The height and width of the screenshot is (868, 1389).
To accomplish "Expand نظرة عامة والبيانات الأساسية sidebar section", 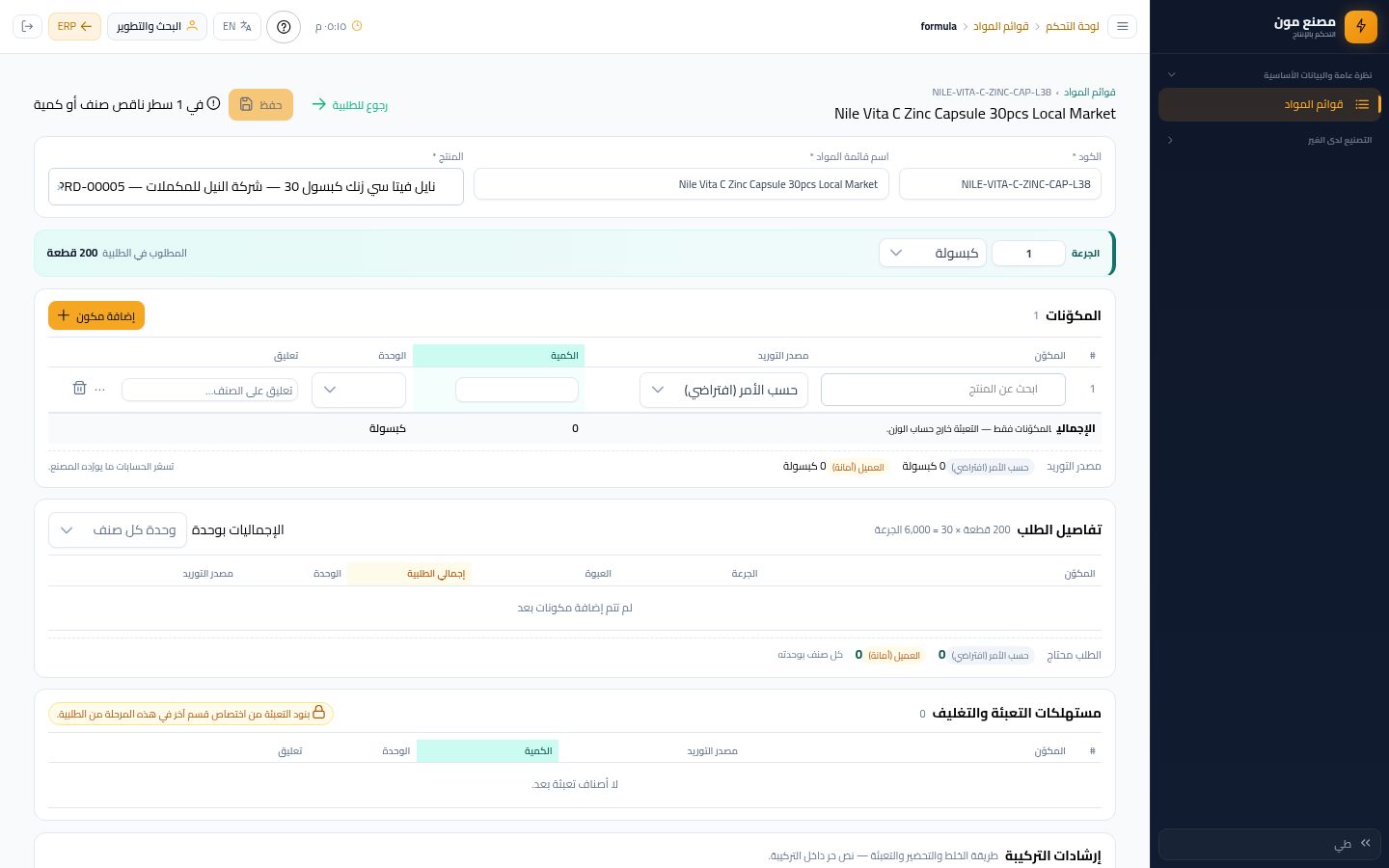I will point(1267,74).
